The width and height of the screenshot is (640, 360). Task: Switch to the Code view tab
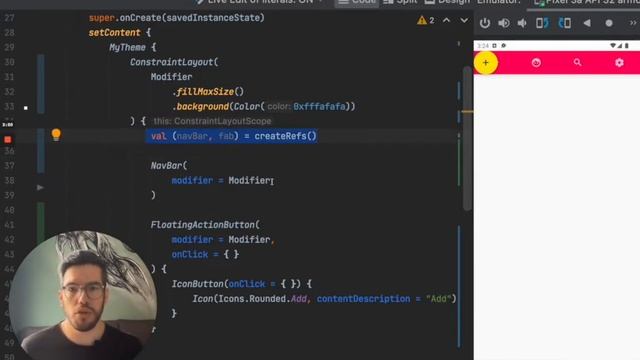357,2
